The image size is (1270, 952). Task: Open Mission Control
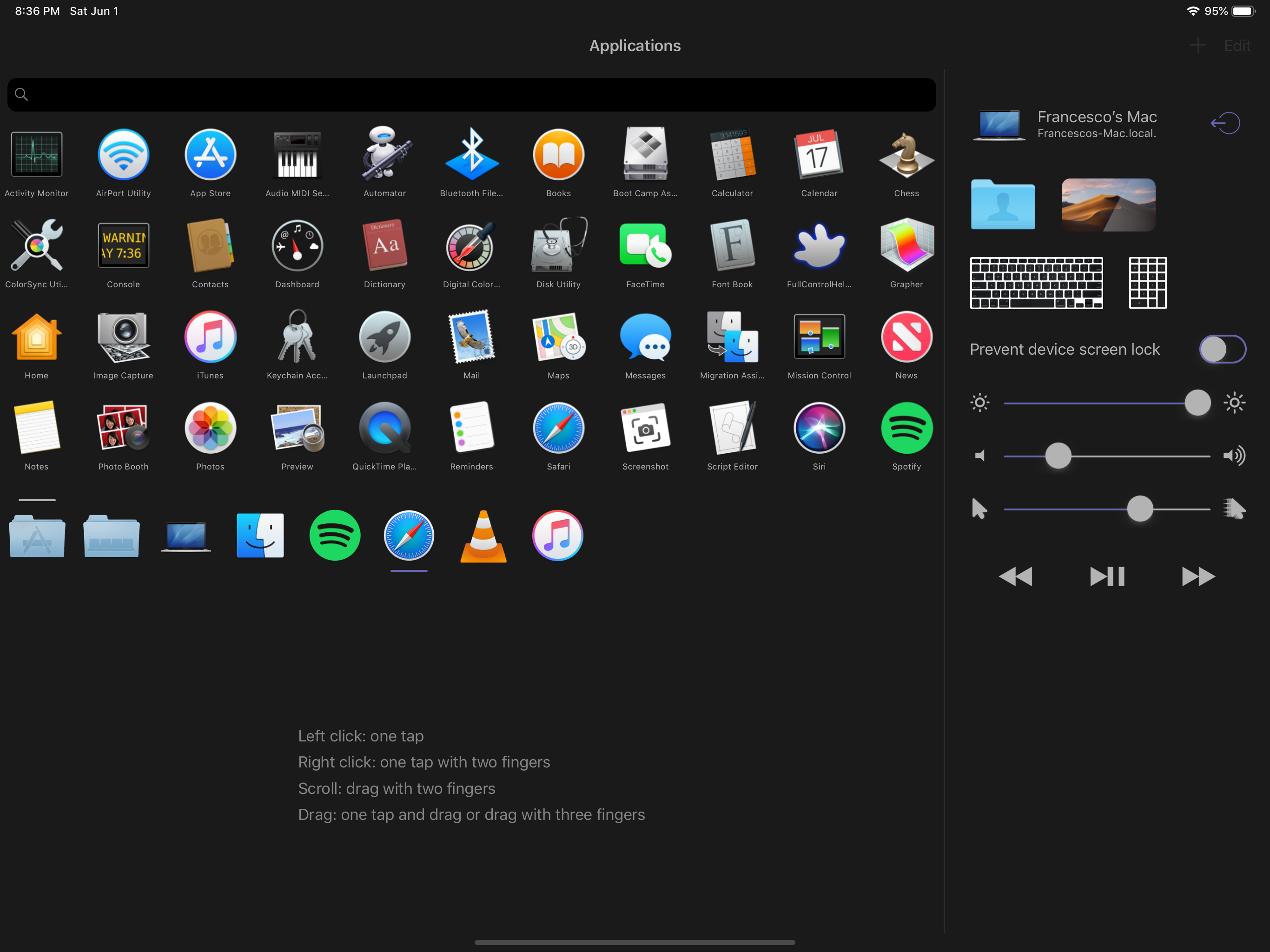[x=819, y=337]
